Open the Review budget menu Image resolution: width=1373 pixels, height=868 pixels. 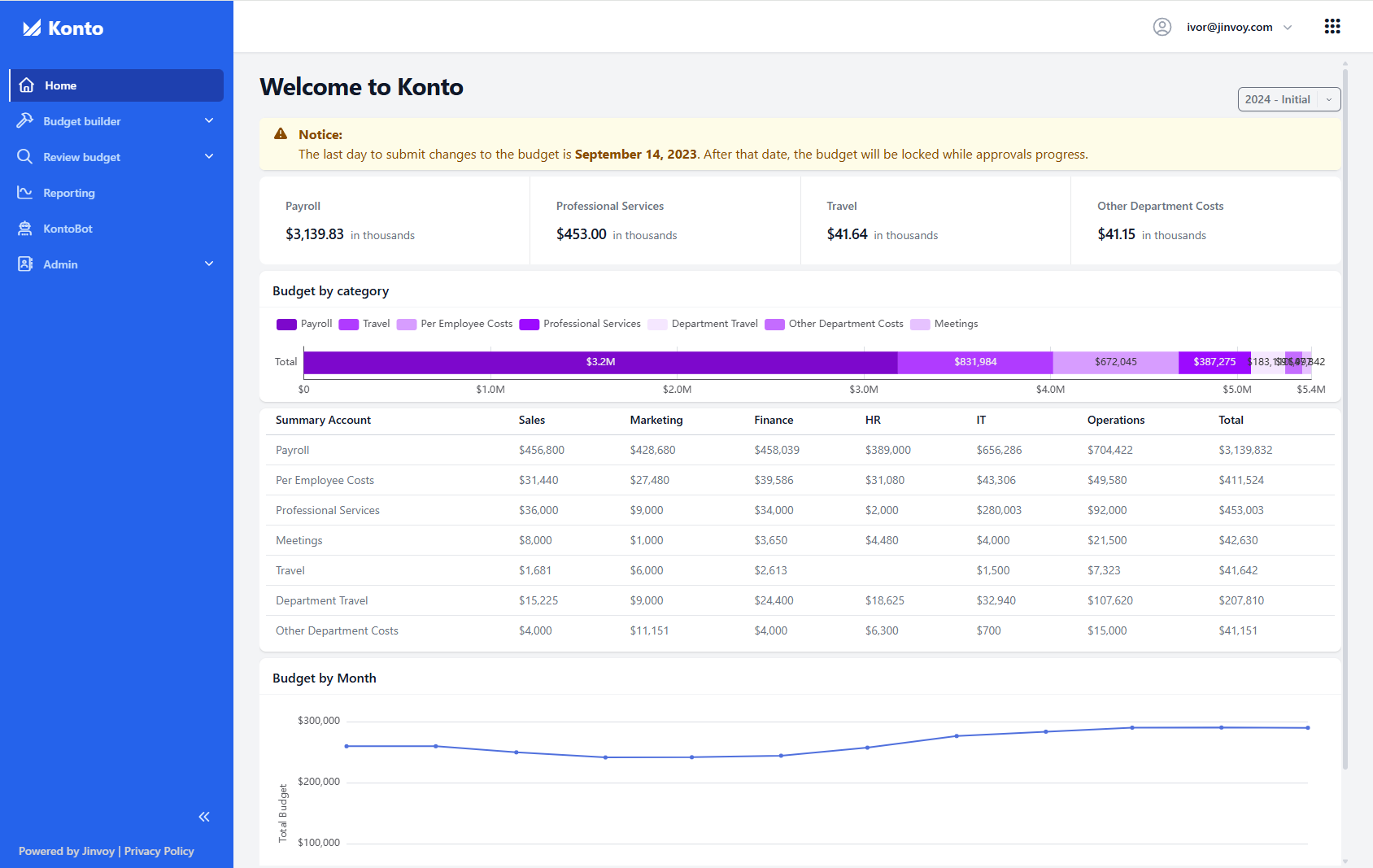116,157
